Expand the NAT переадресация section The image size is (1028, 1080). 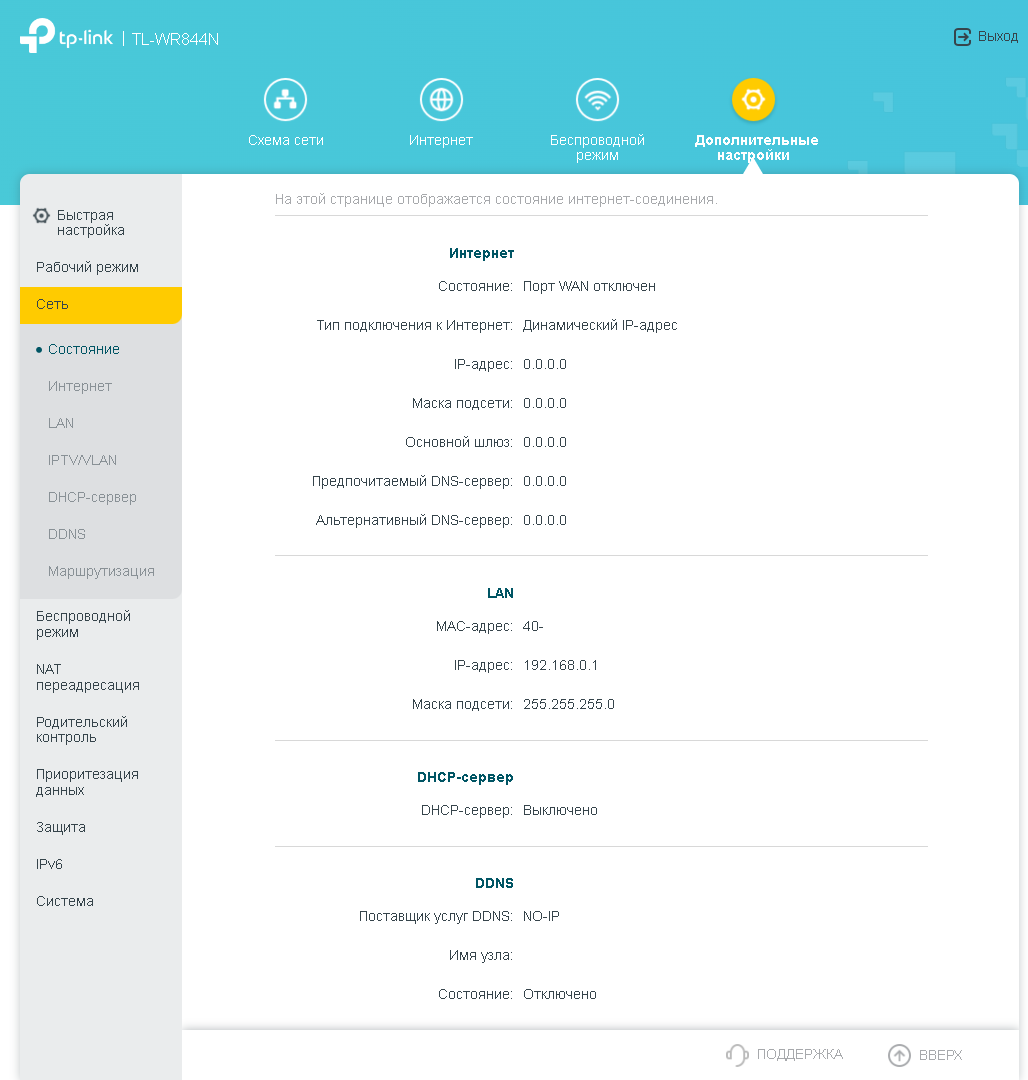coord(88,677)
